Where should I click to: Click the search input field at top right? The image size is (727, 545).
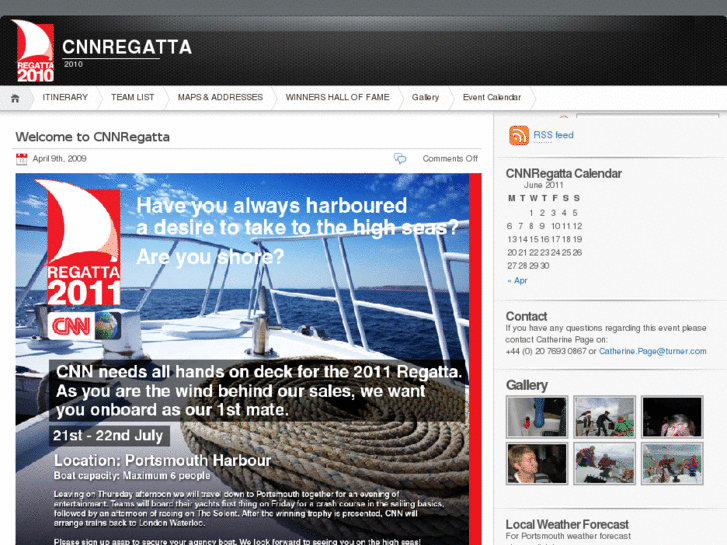tap(647, 115)
